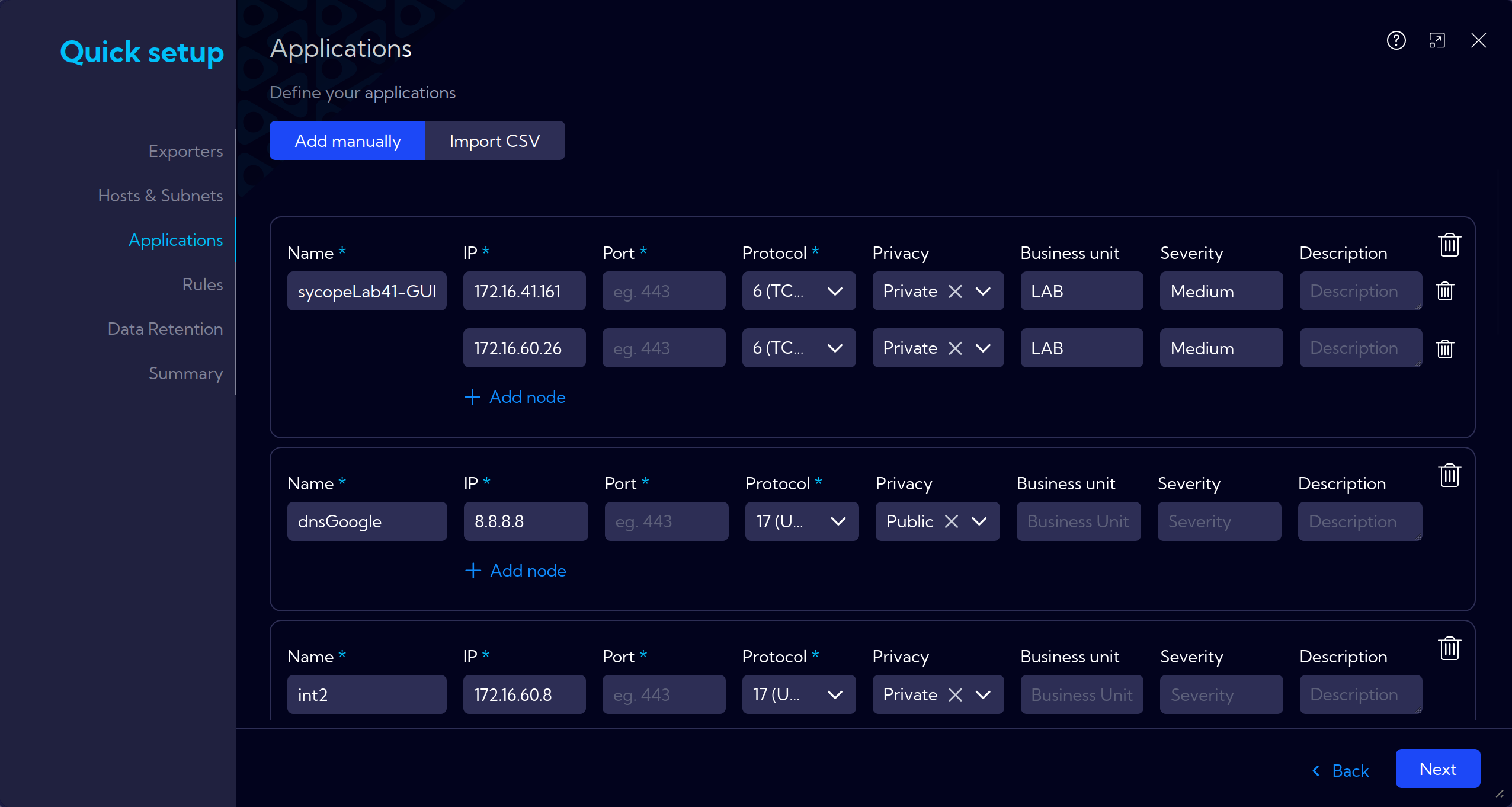Focus the Port field for dnsGoogle
Screen dimensions: 1512x807
click(x=667, y=521)
